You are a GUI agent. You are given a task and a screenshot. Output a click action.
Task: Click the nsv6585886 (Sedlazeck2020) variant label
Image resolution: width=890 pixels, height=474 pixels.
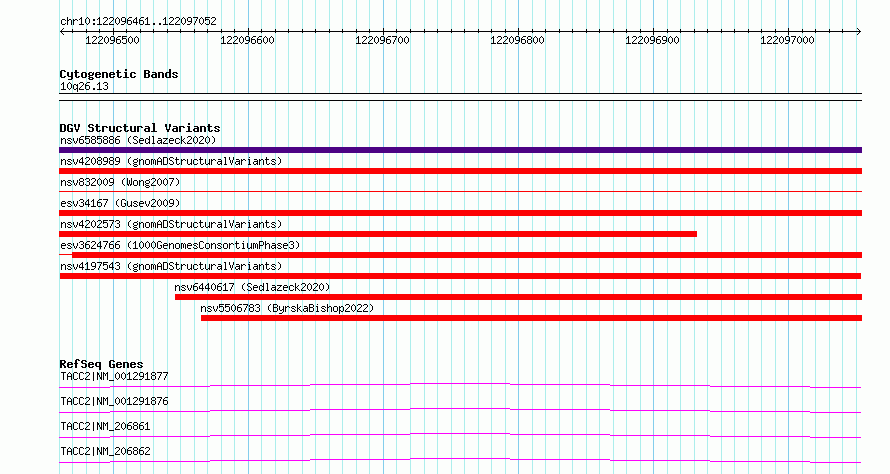click(x=138, y=140)
